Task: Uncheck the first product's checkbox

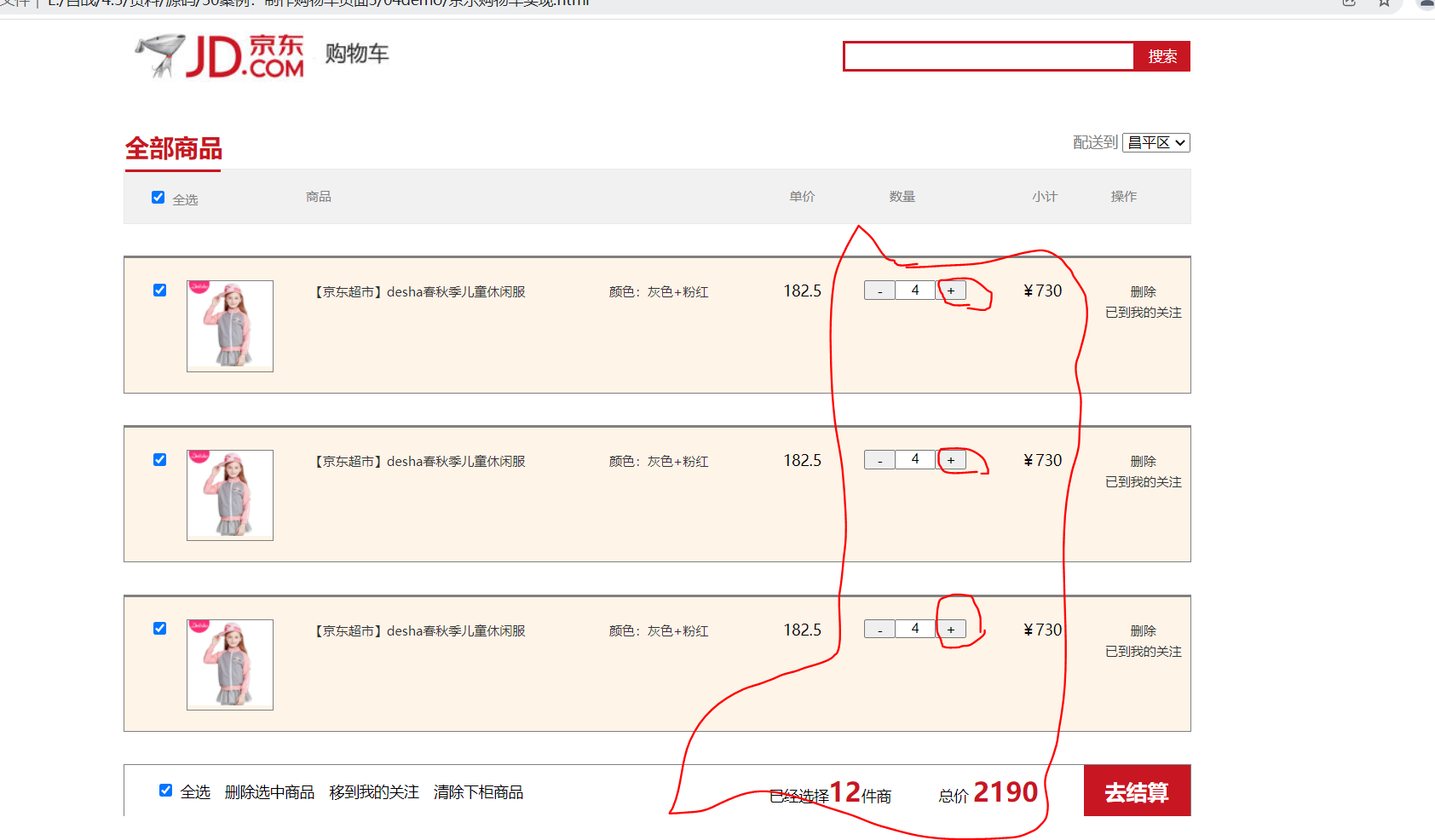Action: [159, 291]
